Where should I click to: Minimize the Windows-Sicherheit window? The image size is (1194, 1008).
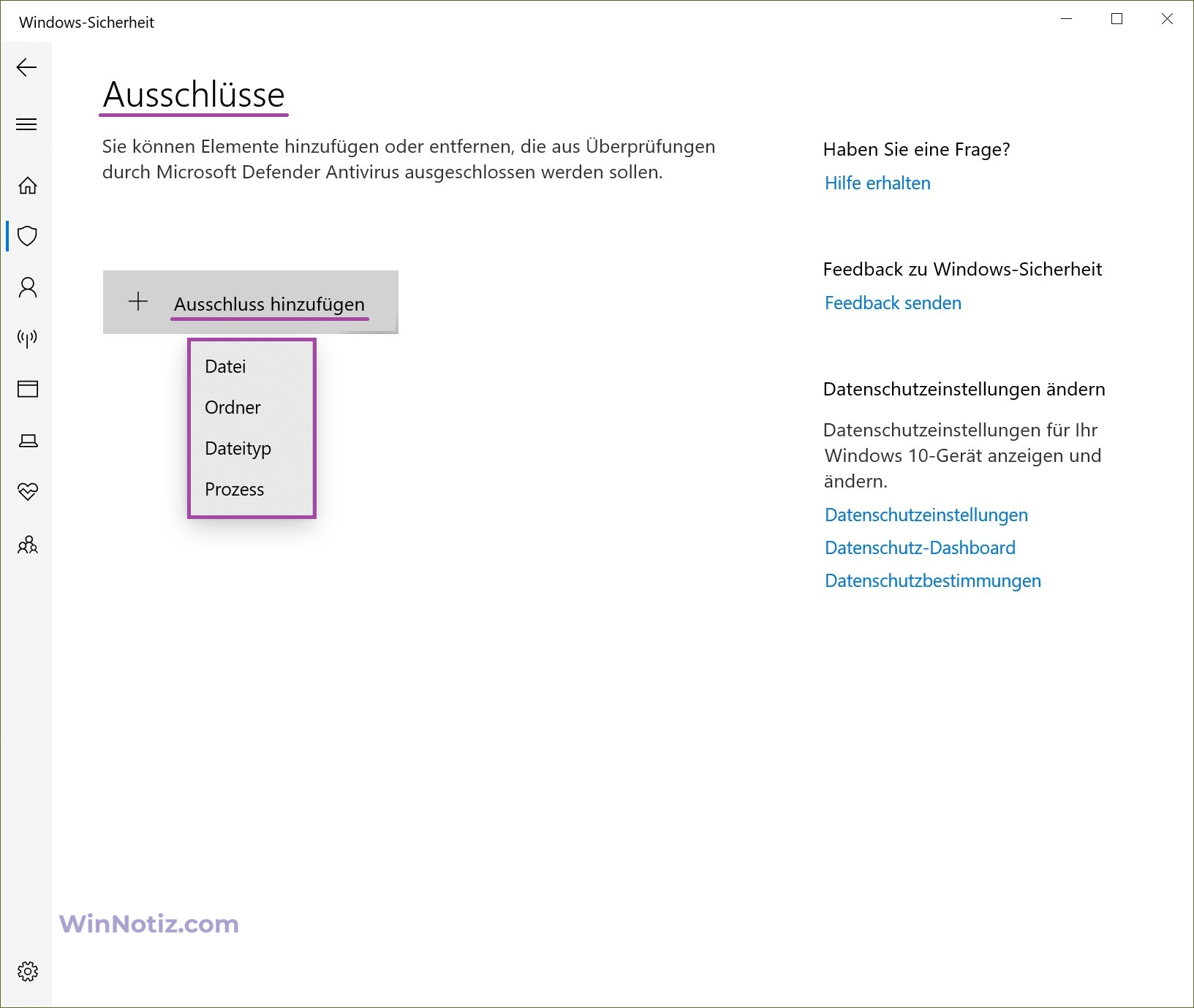(x=1067, y=19)
